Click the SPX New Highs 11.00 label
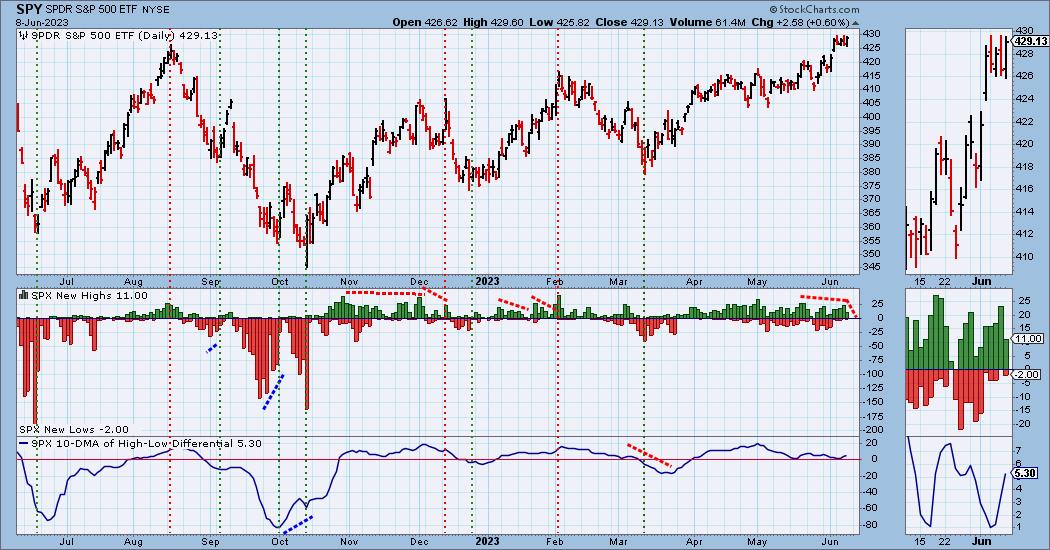This screenshot has width=1050, height=550. coord(88,295)
